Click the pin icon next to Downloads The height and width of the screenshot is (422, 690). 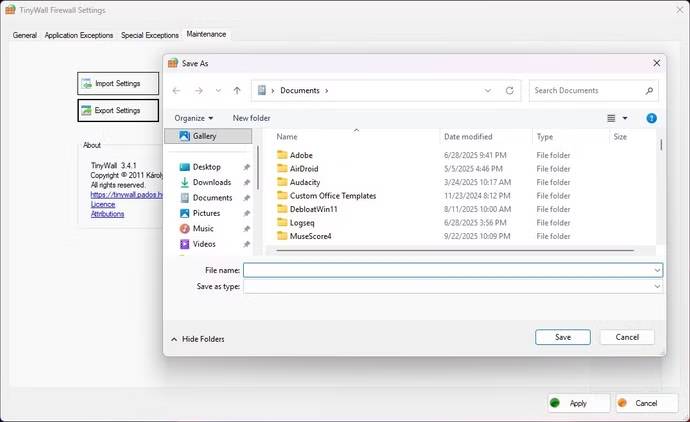click(x=246, y=183)
